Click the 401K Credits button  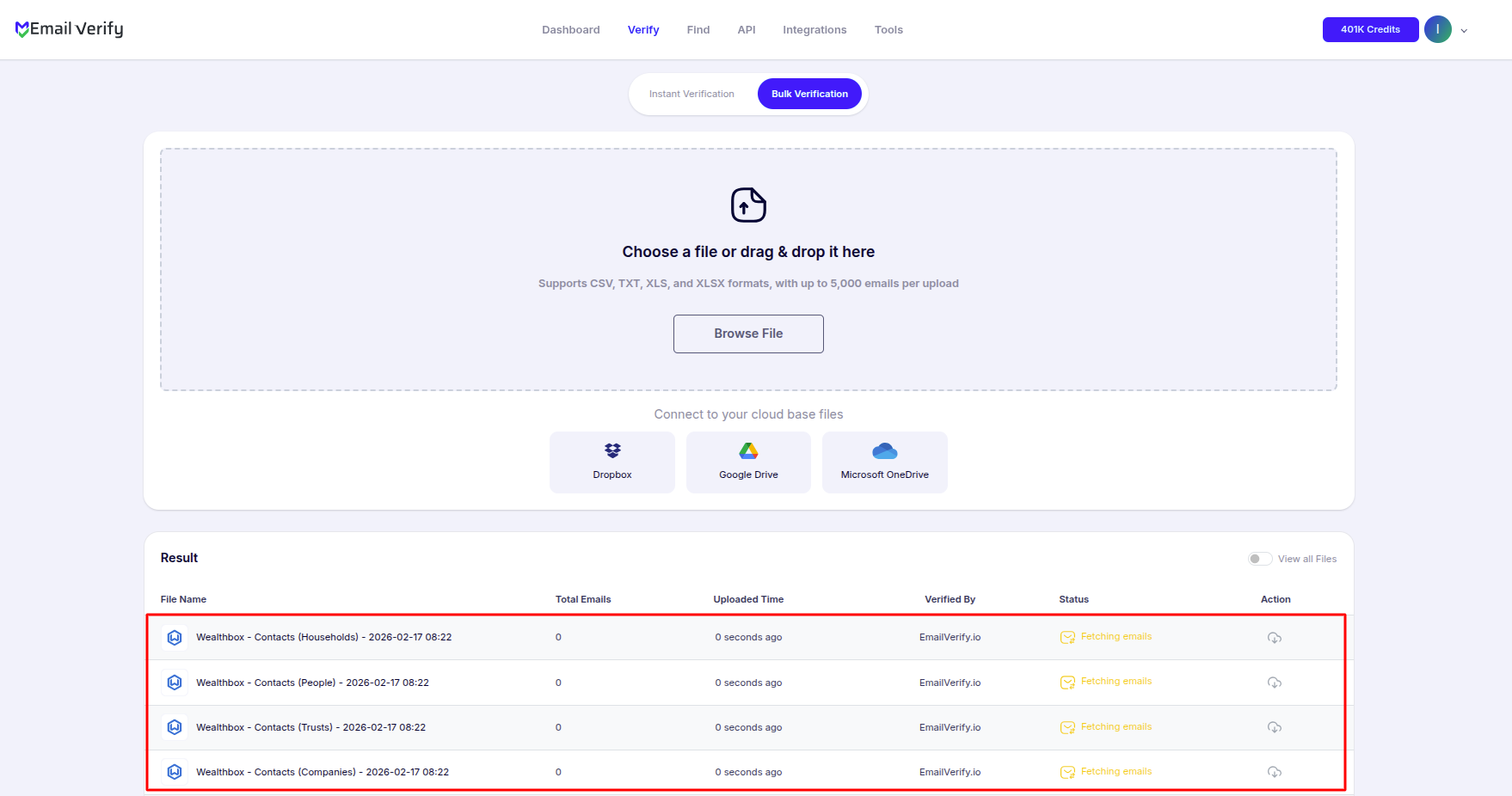[x=1370, y=29]
